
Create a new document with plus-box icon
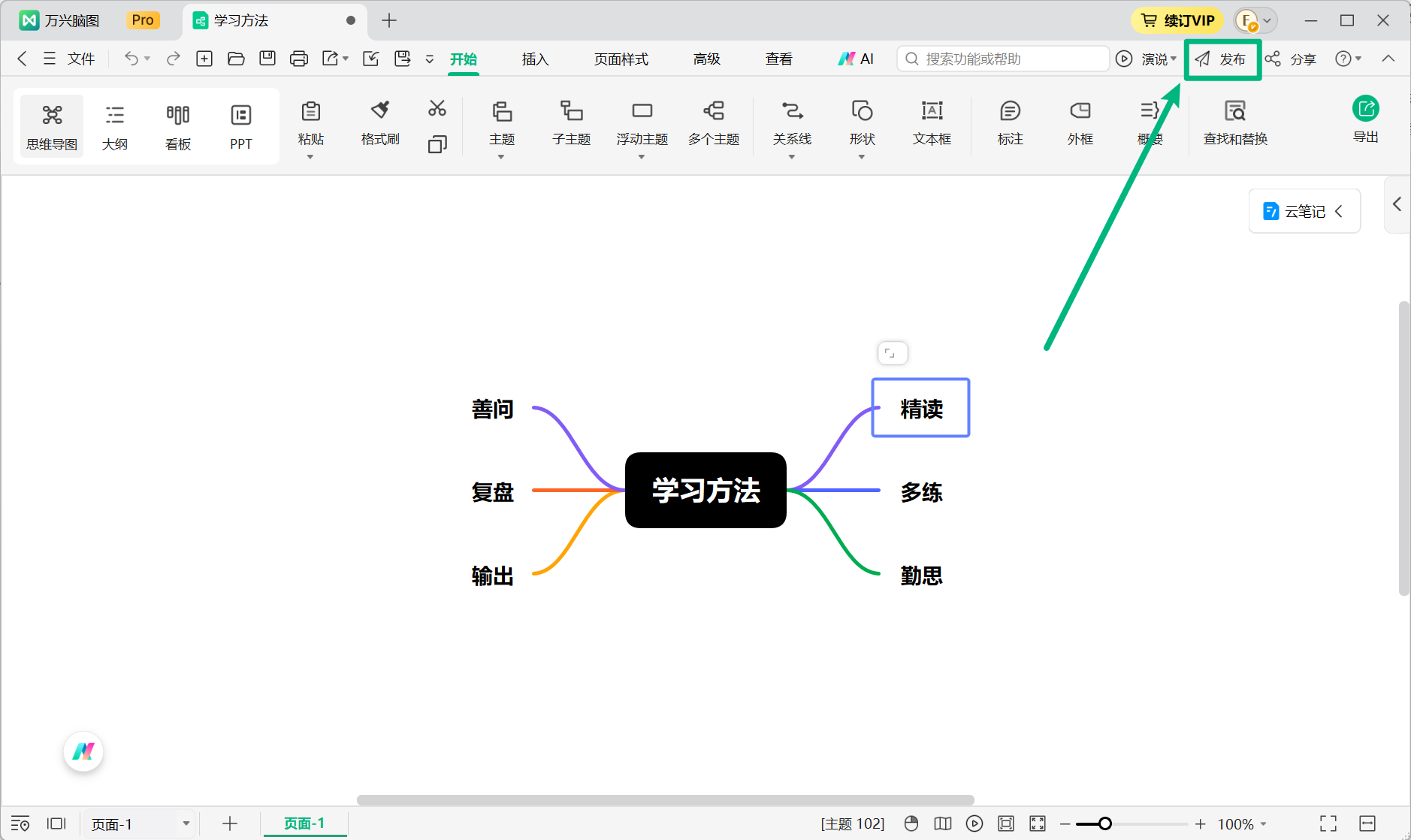coord(204,59)
